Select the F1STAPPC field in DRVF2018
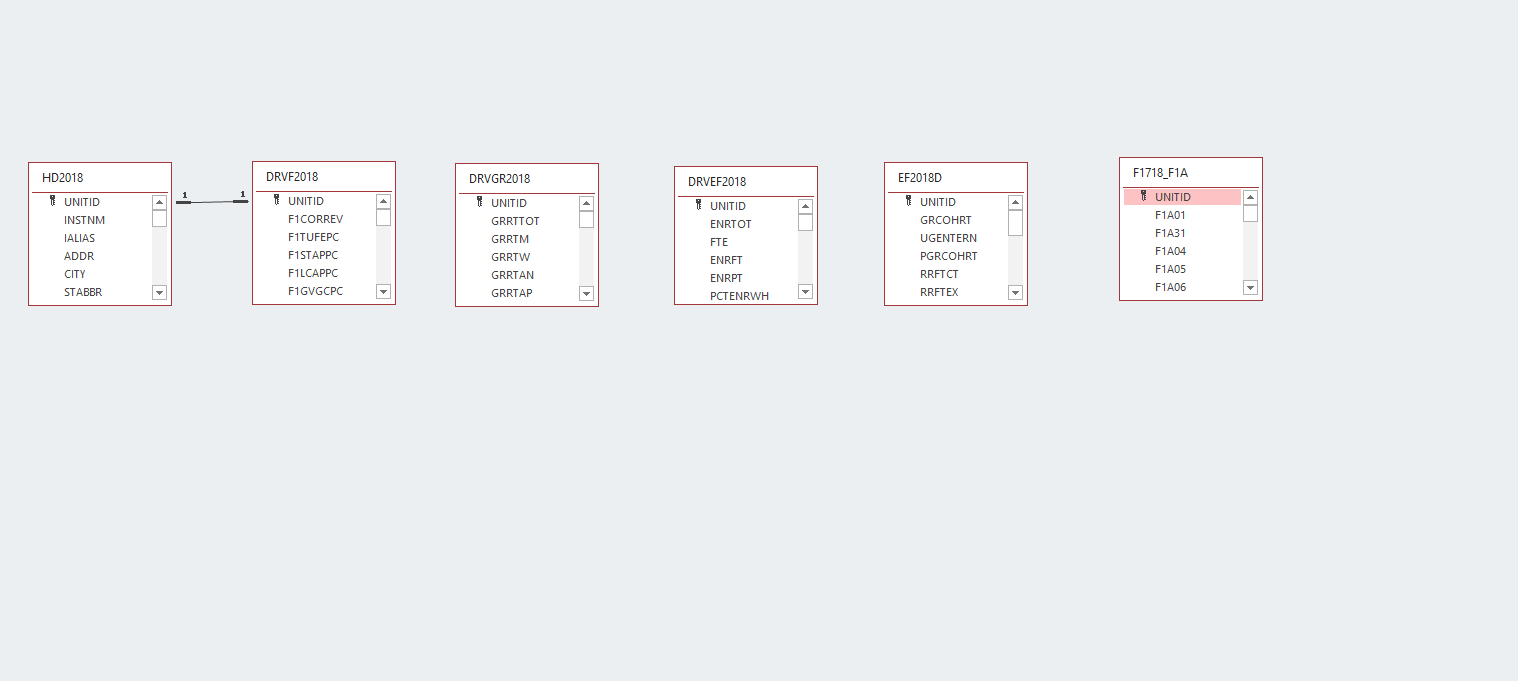1518x681 pixels. pyautogui.click(x=316, y=255)
